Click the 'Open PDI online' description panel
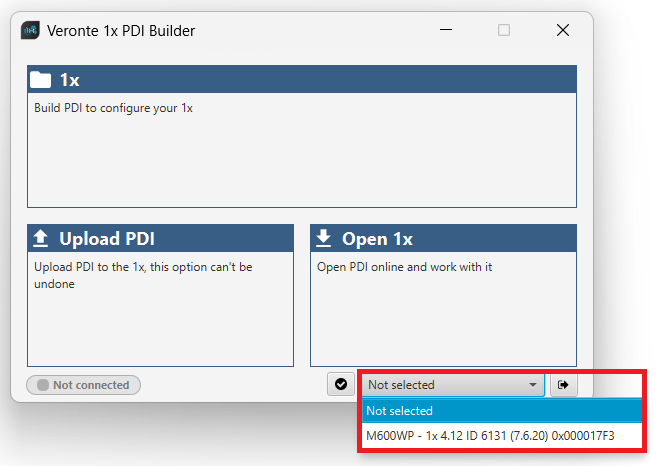Viewport: 658px width, 466px height. (x=443, y=308)
